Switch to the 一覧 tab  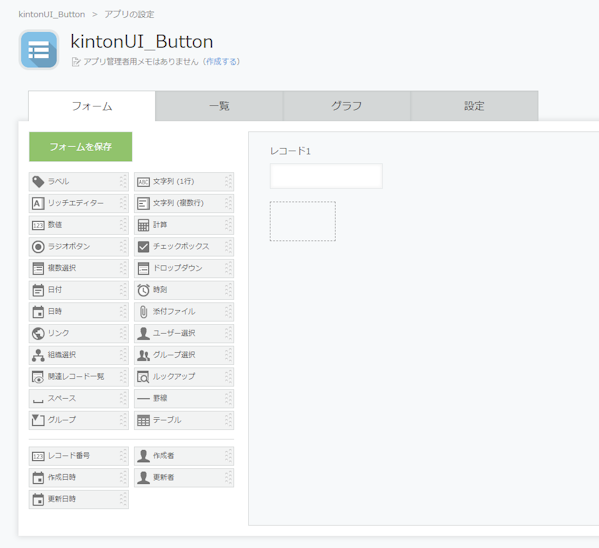pyautogui.click(x=219, y=106)
